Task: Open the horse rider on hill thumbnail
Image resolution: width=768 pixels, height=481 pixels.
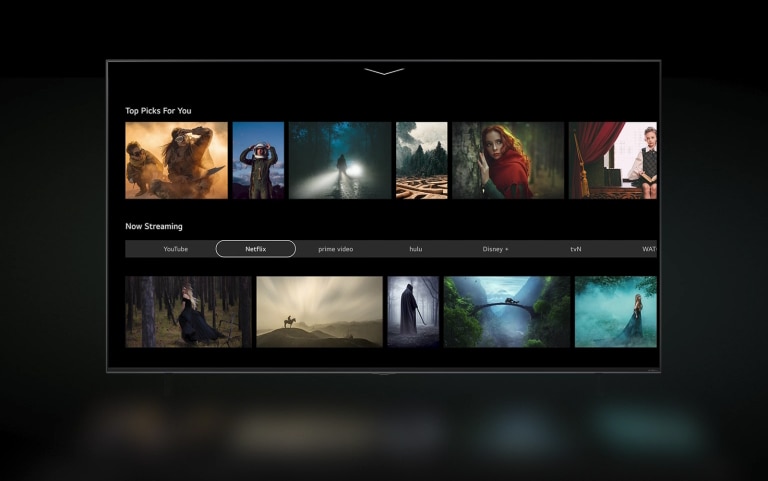Action: click(x=319, y=311)
